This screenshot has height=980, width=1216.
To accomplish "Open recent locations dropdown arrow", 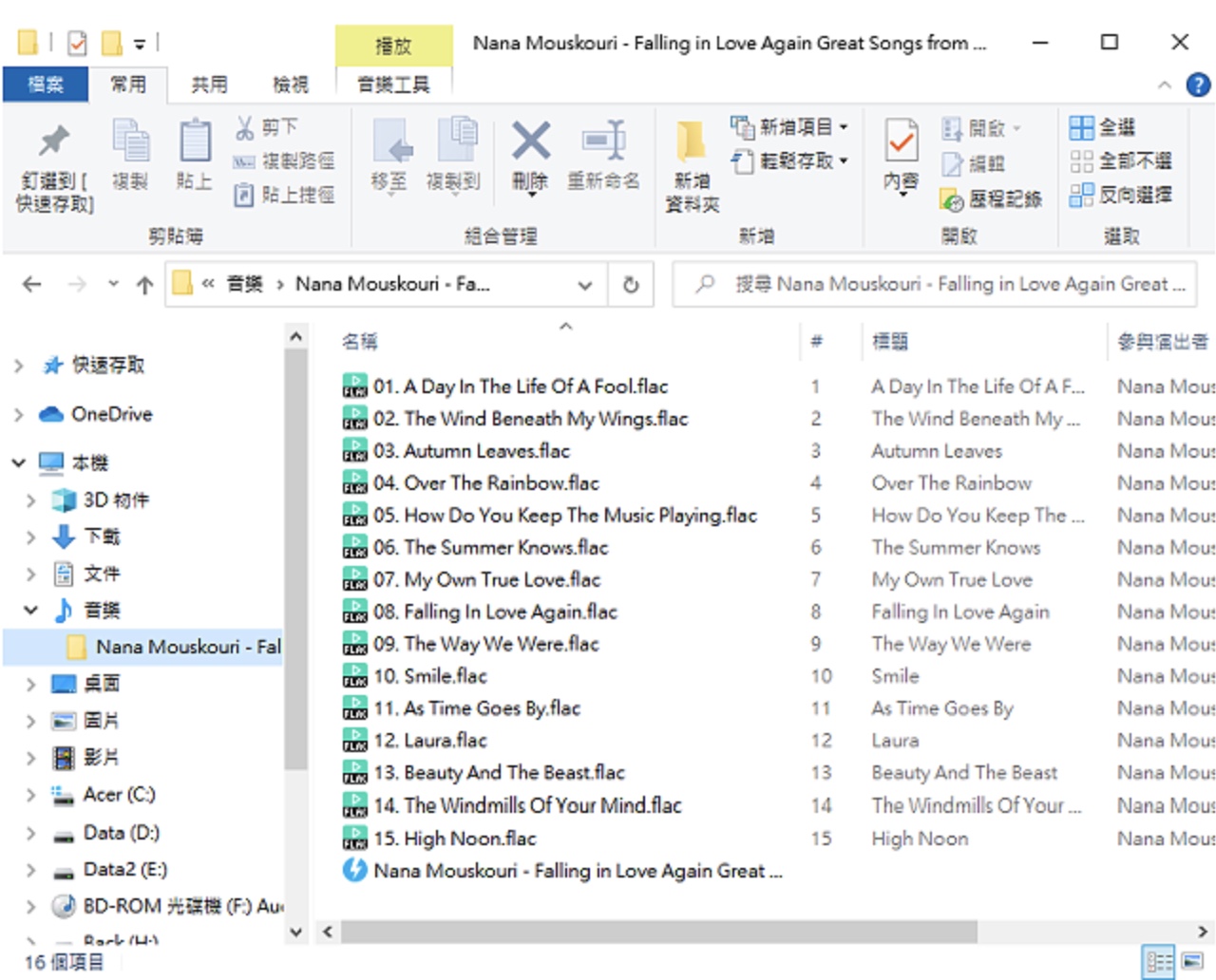I will click(113, 284).
